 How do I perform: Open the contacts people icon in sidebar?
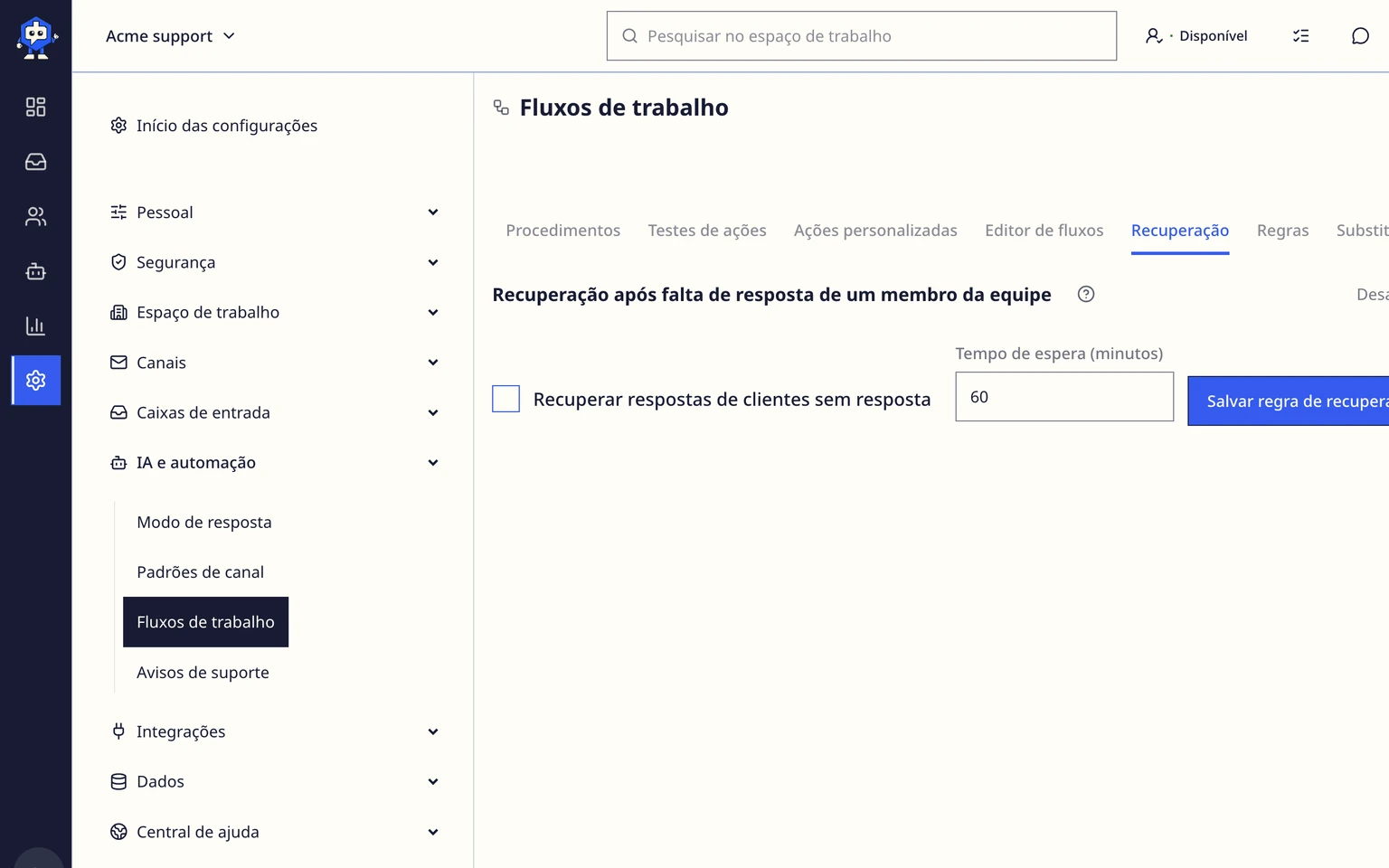(x=35, y=217)
